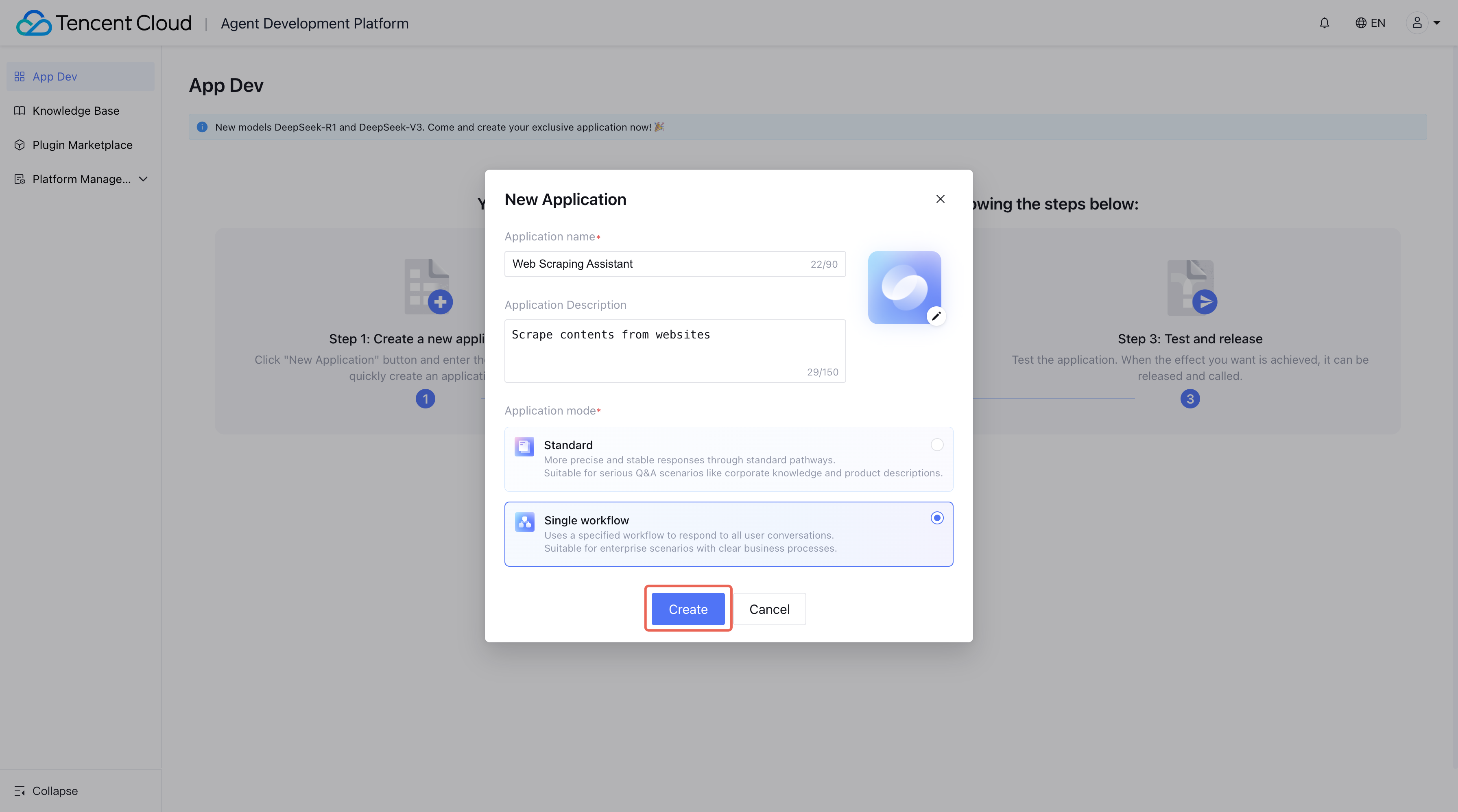Viewport: 1458px width, 812px height.
Task: Click the Single workflow mode icon
Action: 524,522
